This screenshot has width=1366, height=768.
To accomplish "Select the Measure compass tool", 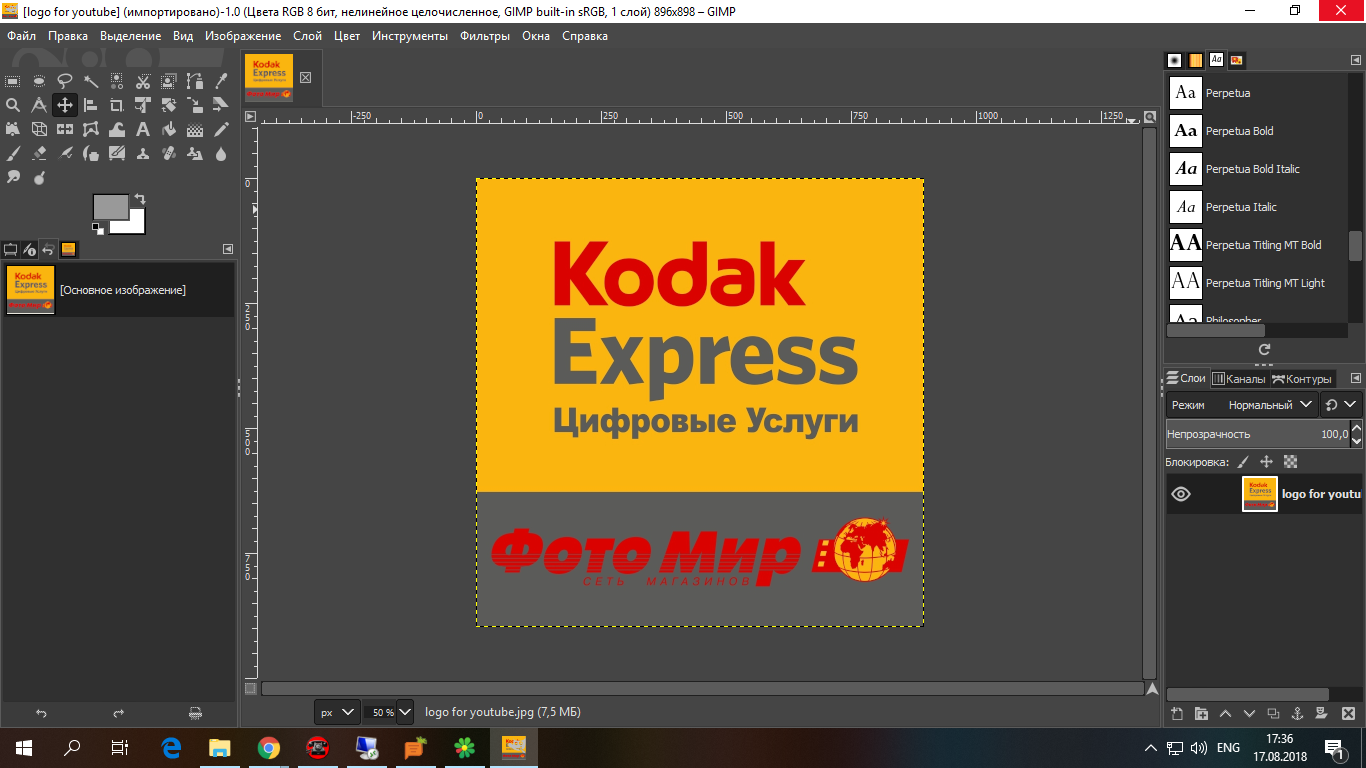I will click(x=39, y=105).
